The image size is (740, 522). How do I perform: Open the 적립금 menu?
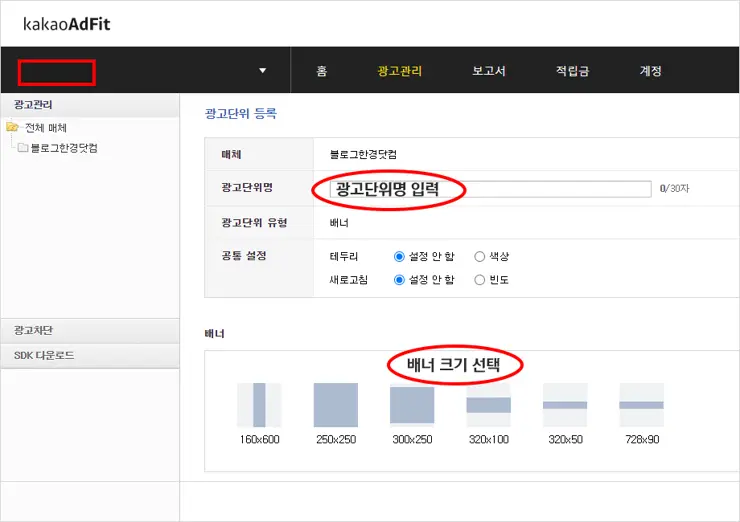572,71
